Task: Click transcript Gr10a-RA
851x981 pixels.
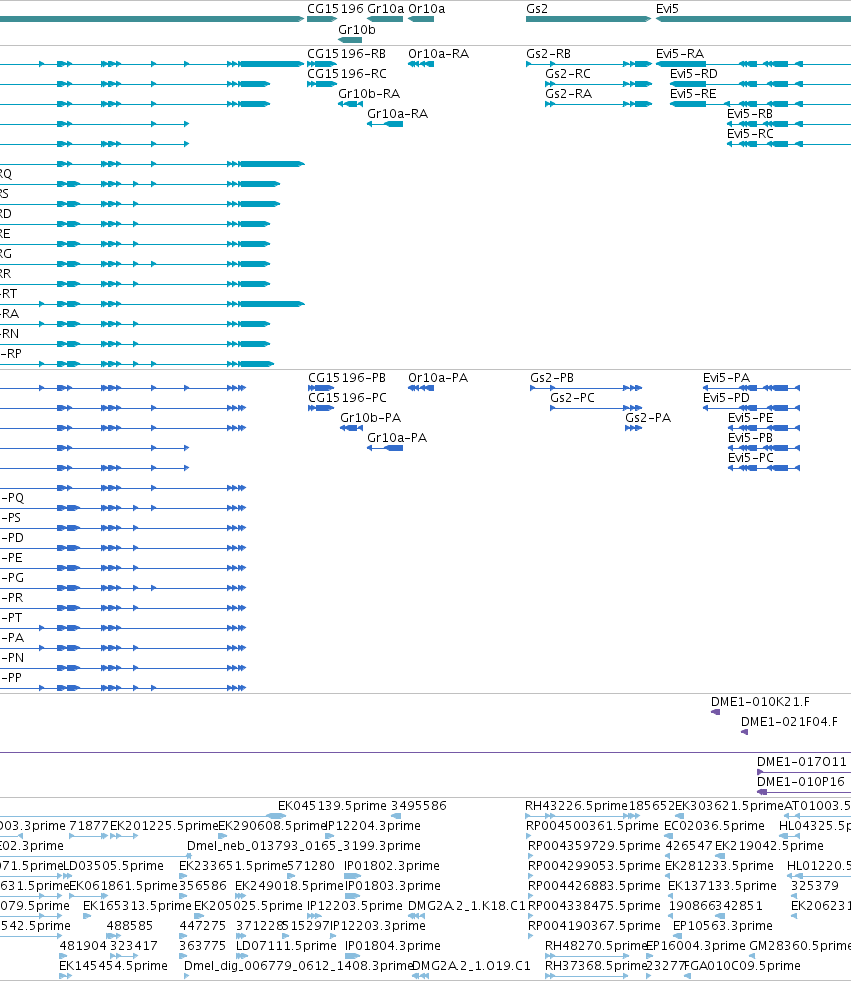Action: click(x=397, y=114)
